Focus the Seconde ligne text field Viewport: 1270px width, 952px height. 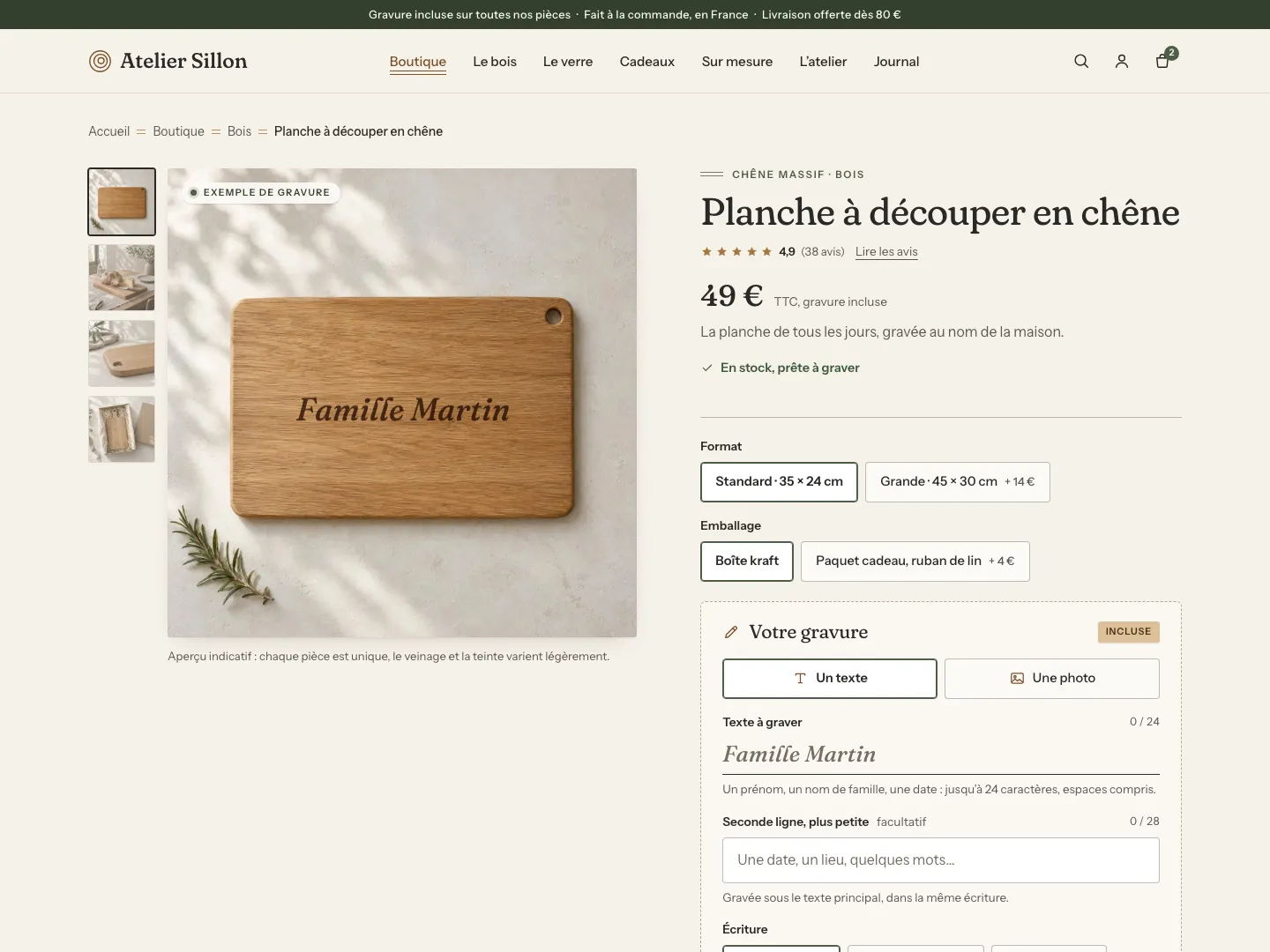click(x=941, y=860)
